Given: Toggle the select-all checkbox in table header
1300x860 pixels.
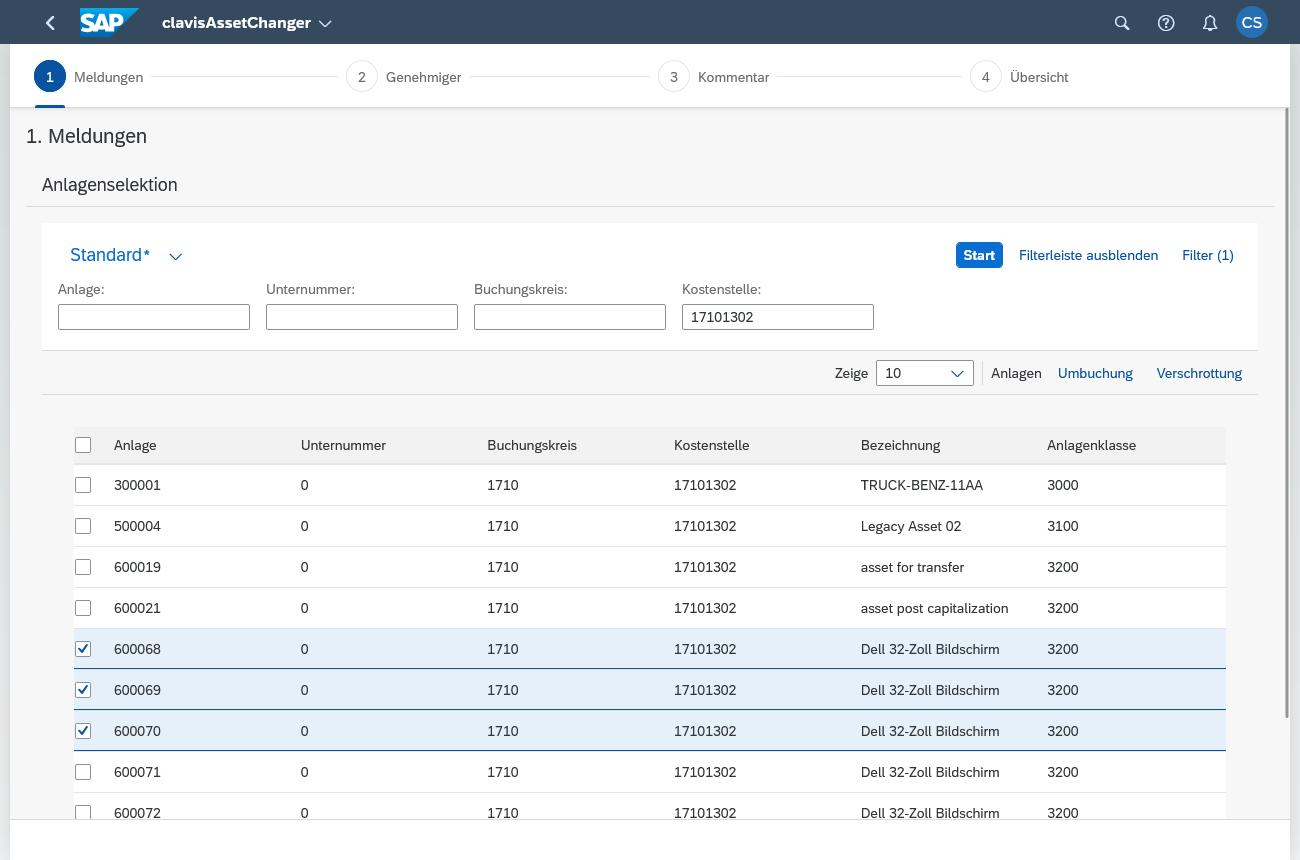Looking at the screenshot, I should point(83,445).
